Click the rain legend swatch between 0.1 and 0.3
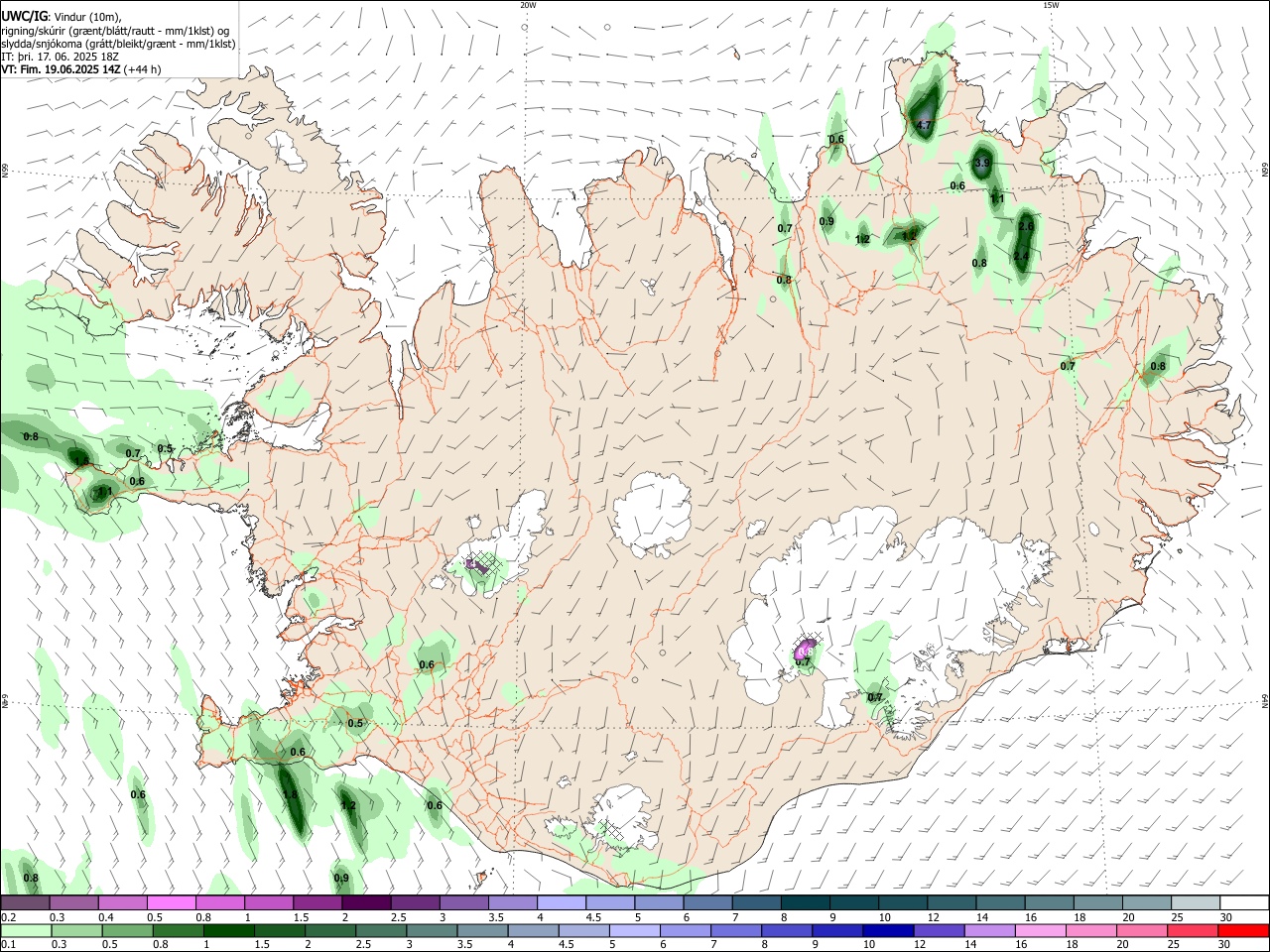This screenshot has width=1270, height=952. 26,931
